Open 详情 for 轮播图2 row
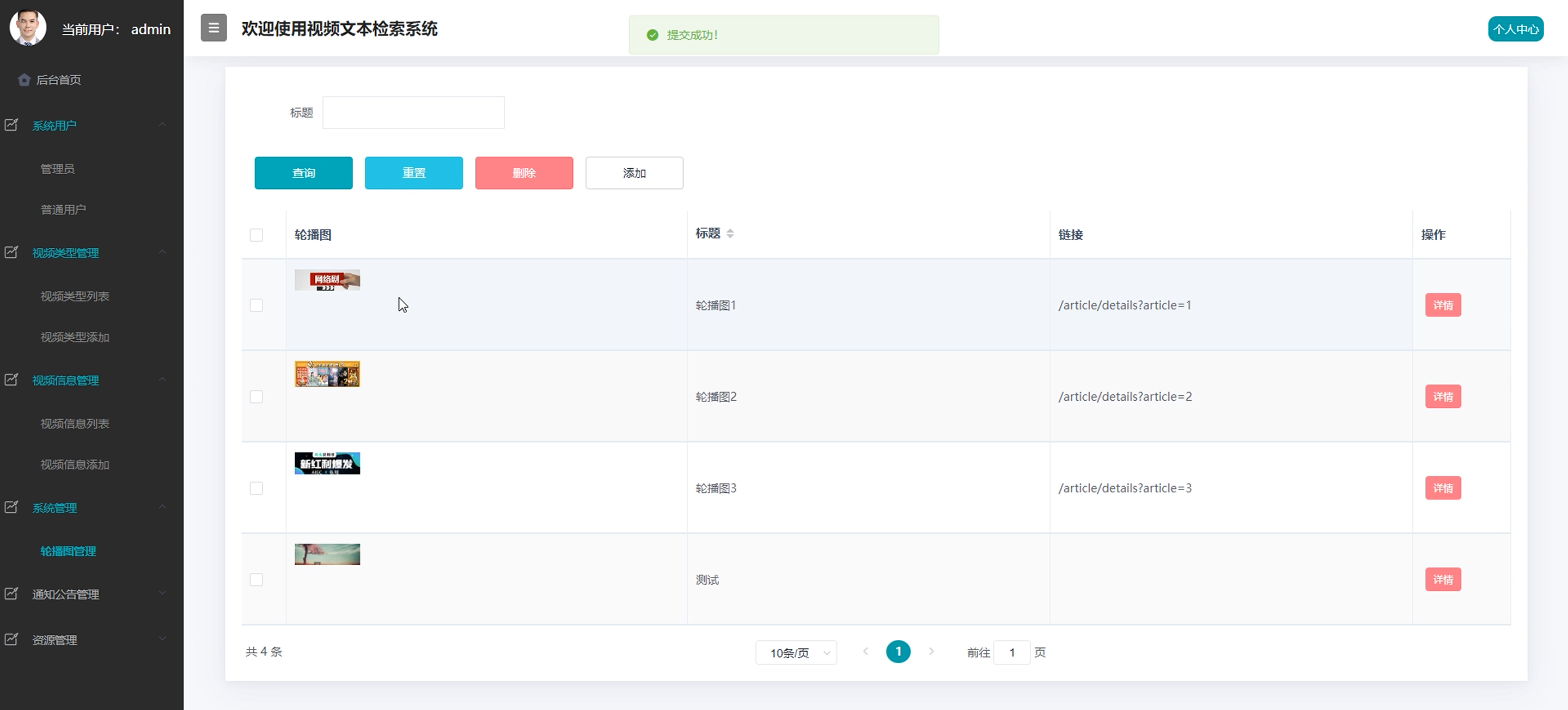Image resolution: width=1568 pixels, height=710 pixels. click(1443, 397)
